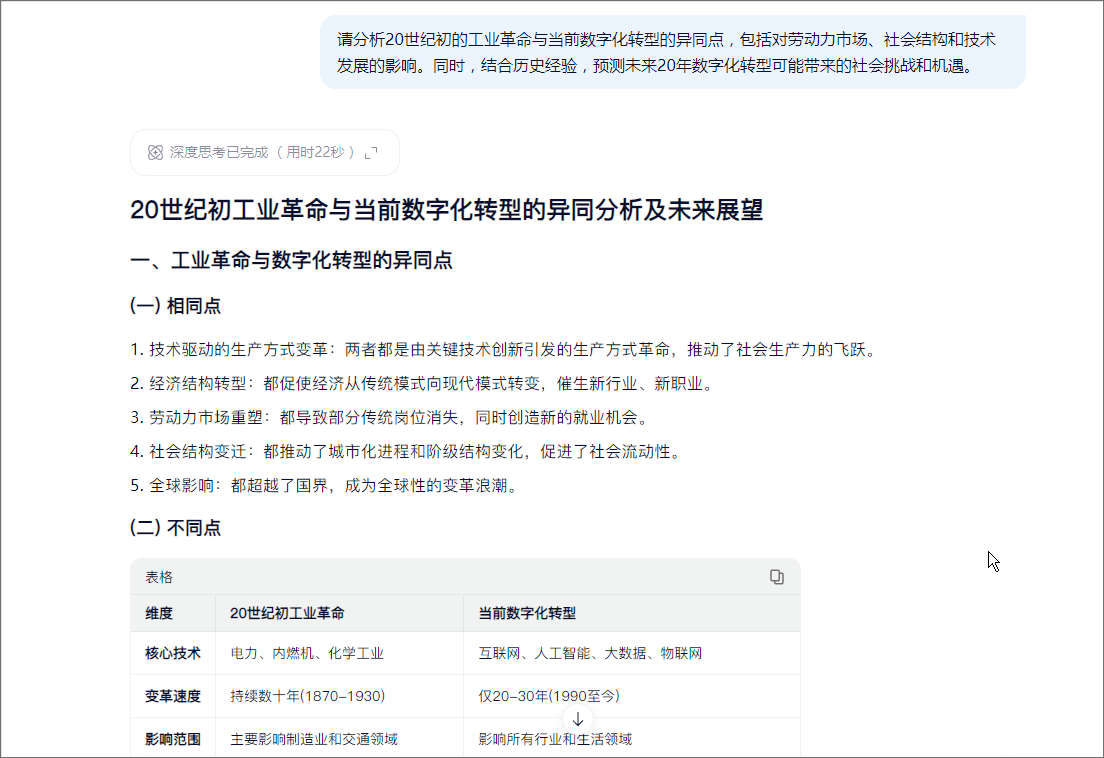Select the 核心技术 row label
This screenshot has width=1104, height=758.
[173, 653]
